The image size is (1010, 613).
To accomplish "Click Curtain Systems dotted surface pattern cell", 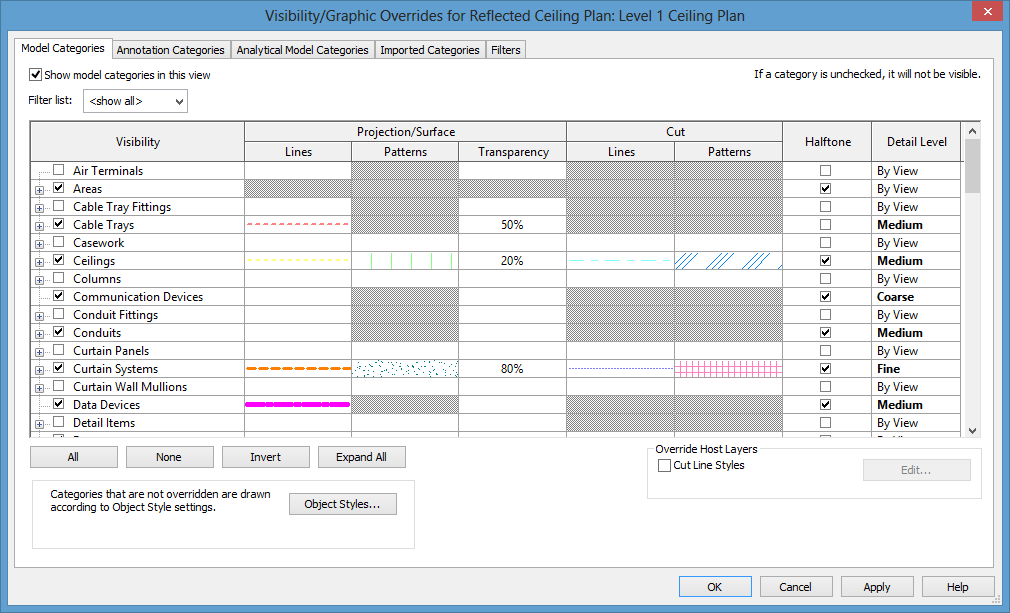I will pos(405,369).
